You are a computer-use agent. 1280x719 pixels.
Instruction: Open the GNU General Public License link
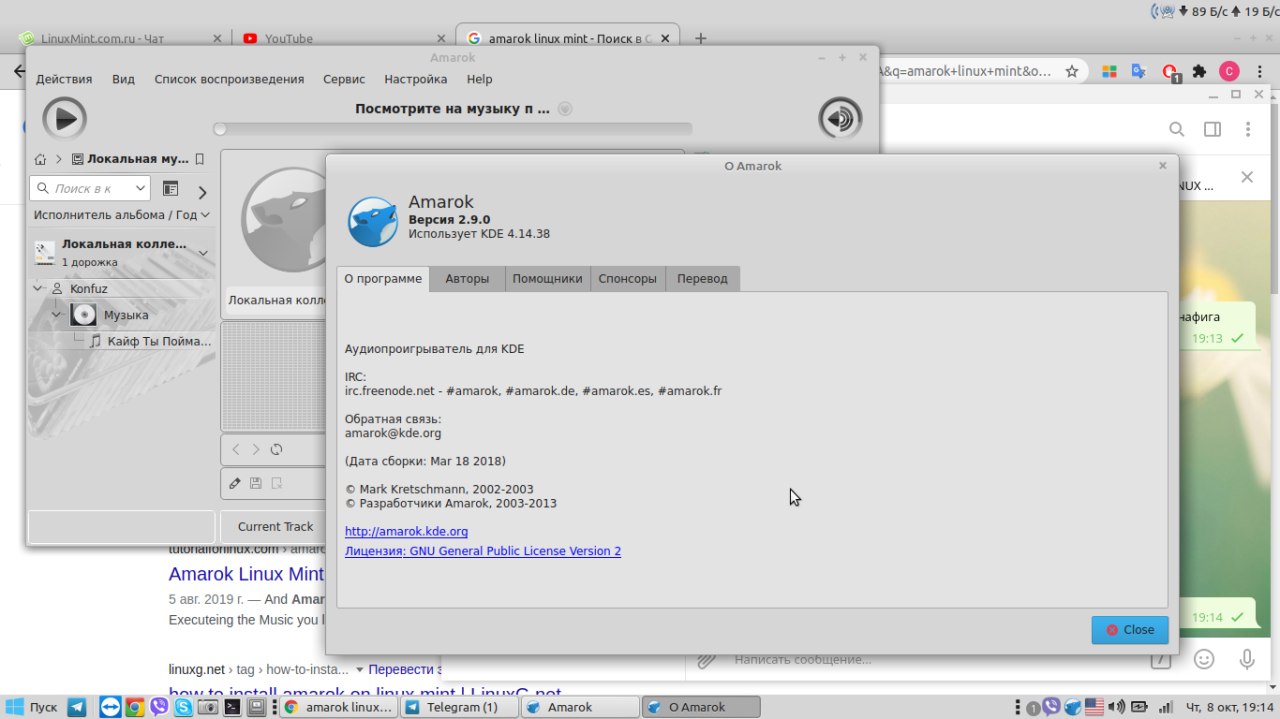483,551
